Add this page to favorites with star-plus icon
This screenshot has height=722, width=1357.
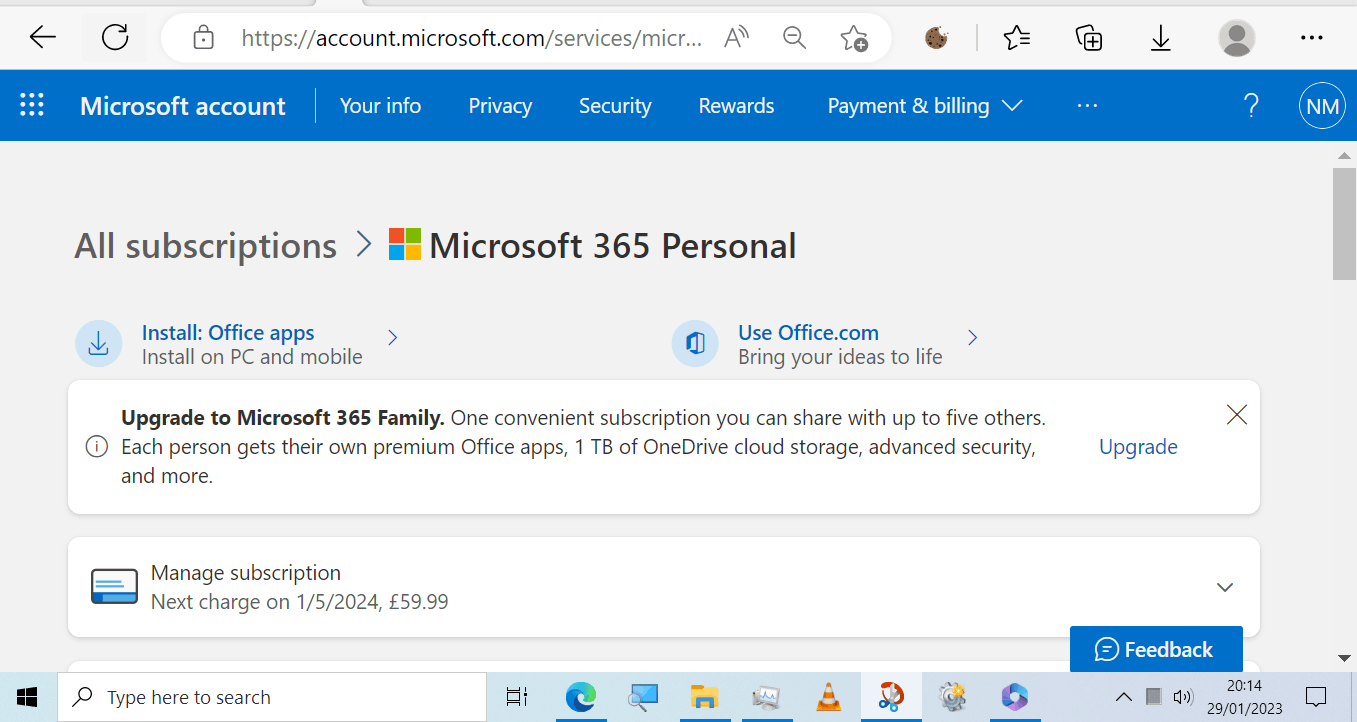pyautogui.click(x=854, y=38)
